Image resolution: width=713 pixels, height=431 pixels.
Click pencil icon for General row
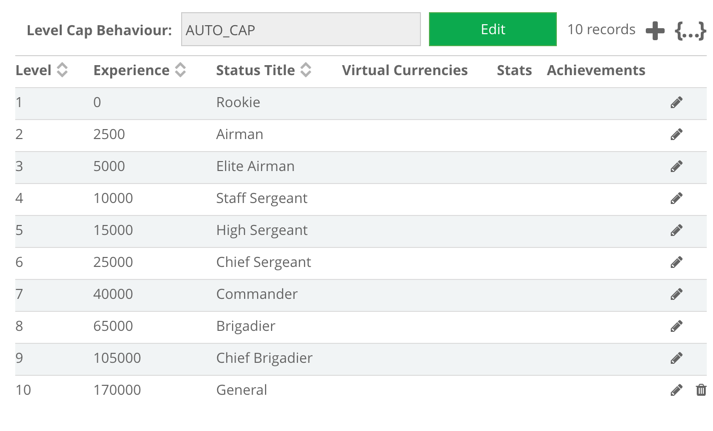676,390
